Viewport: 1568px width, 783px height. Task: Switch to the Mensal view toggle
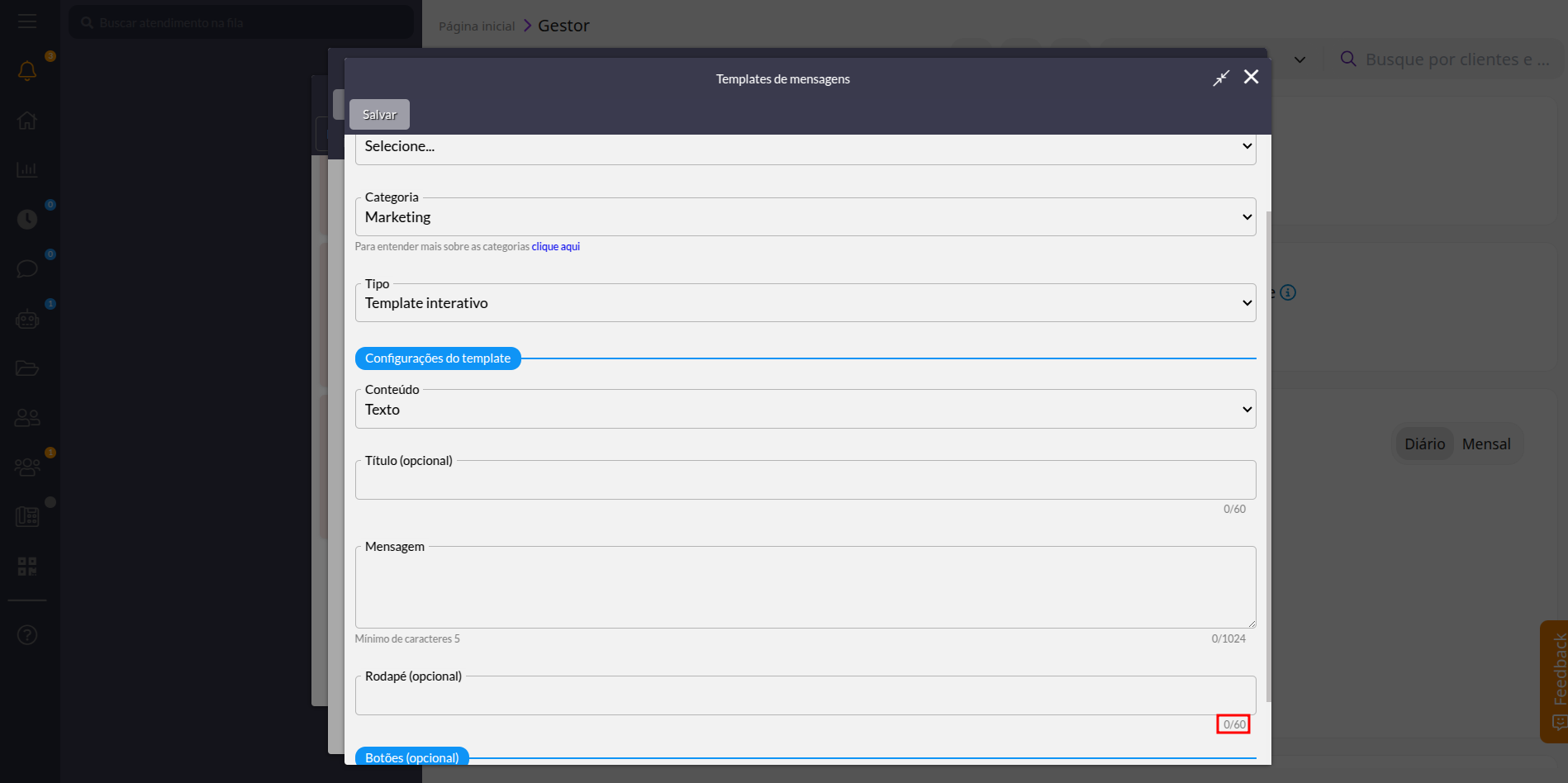click(1486, 444)
